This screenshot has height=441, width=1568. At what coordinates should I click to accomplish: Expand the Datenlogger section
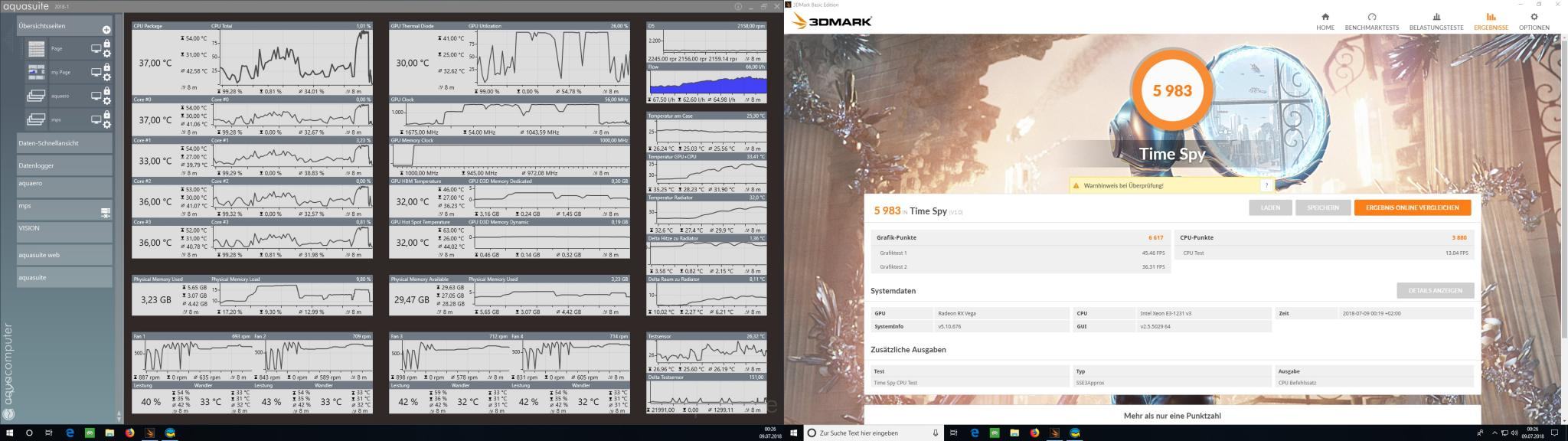click(64, 165)
